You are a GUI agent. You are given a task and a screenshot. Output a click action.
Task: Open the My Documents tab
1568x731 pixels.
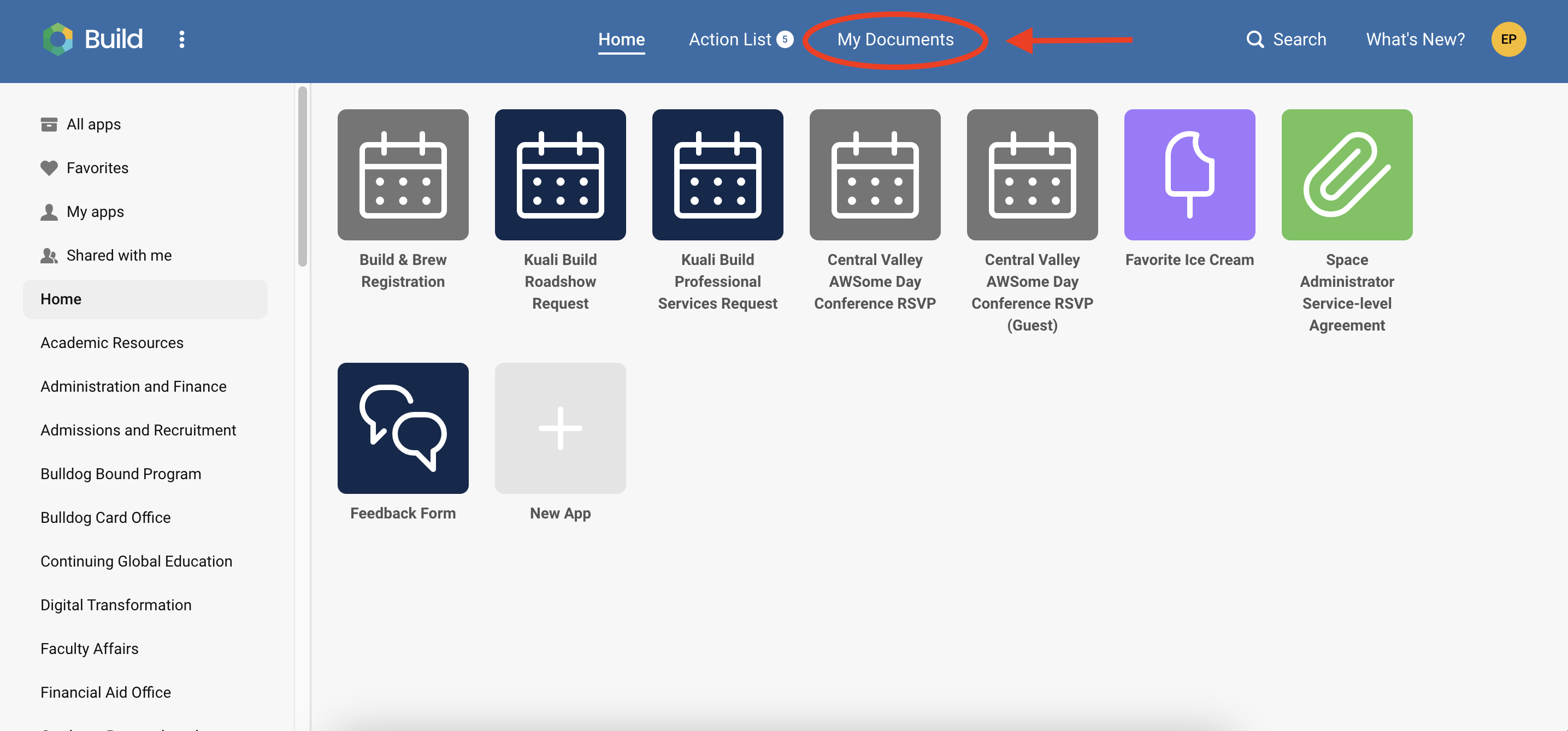pos(895,39)
